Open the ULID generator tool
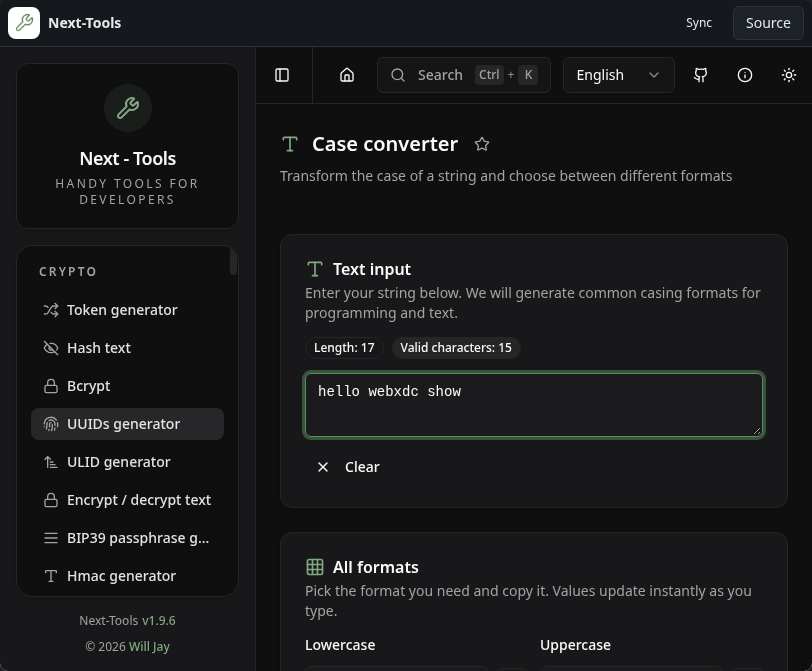 coord(127,462)
